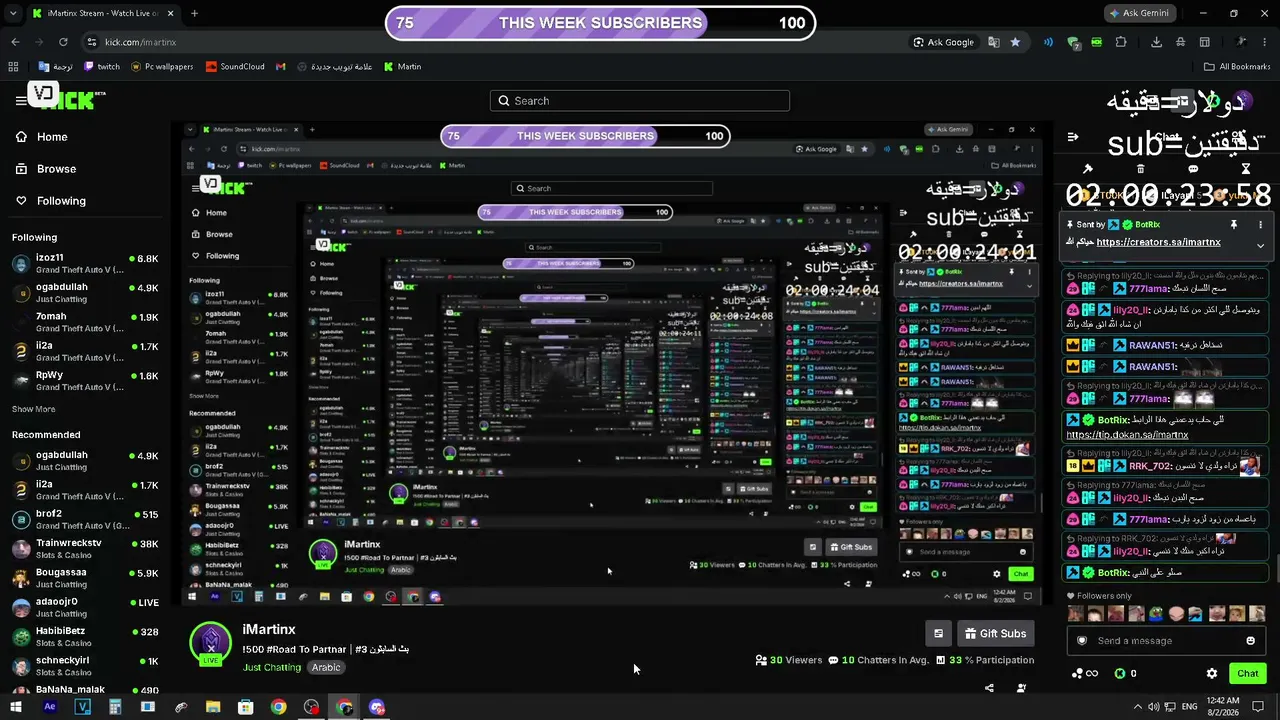Launch After Effects from the taskbar

(49, 707)
